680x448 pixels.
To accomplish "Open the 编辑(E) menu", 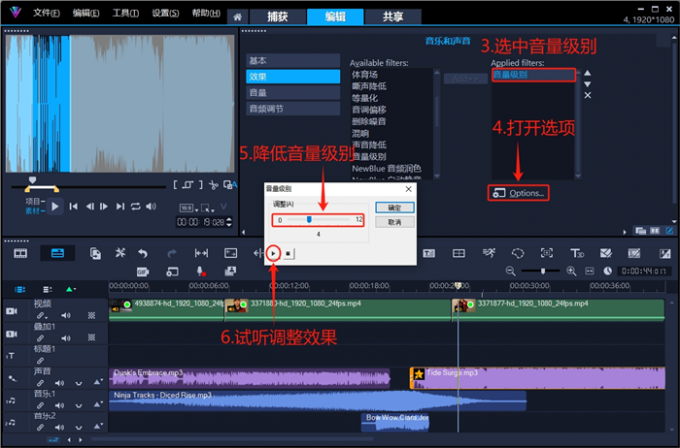I will 86,13.
